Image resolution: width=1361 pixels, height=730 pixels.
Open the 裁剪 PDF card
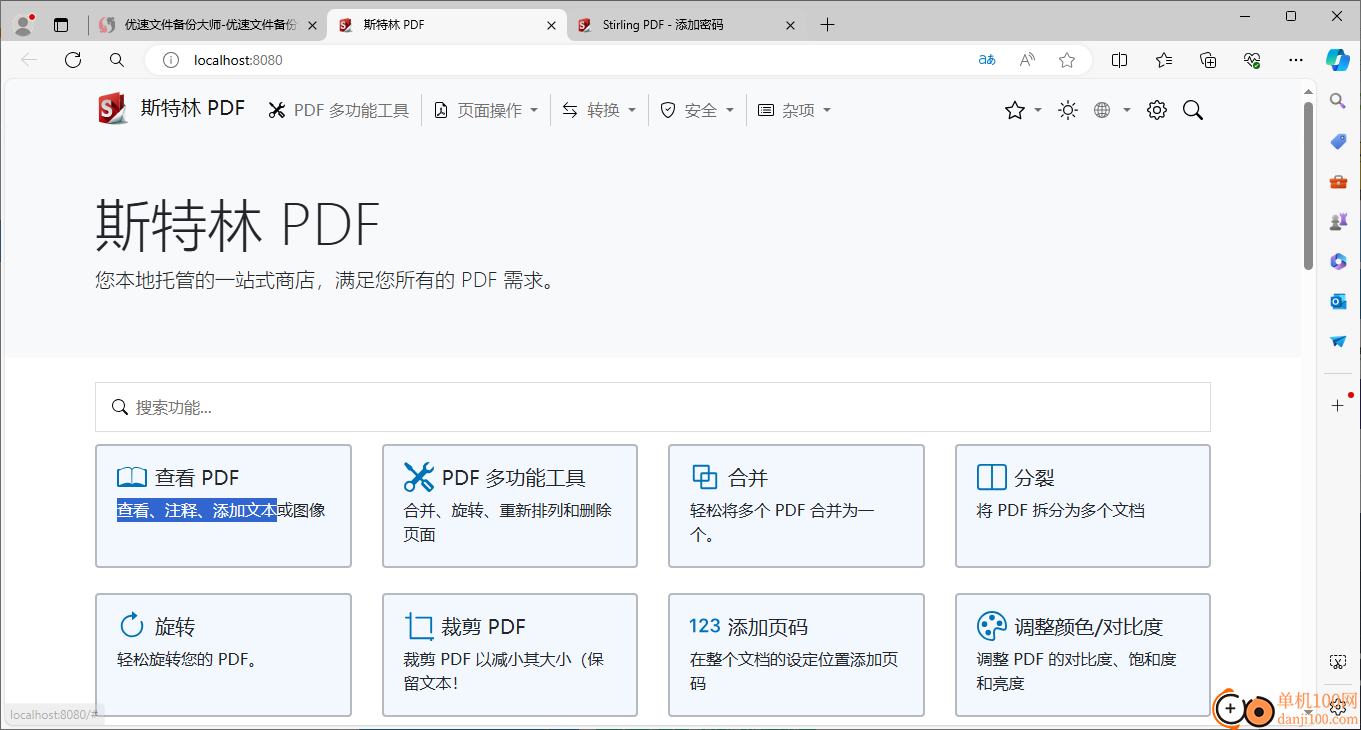tap(510, 655)
